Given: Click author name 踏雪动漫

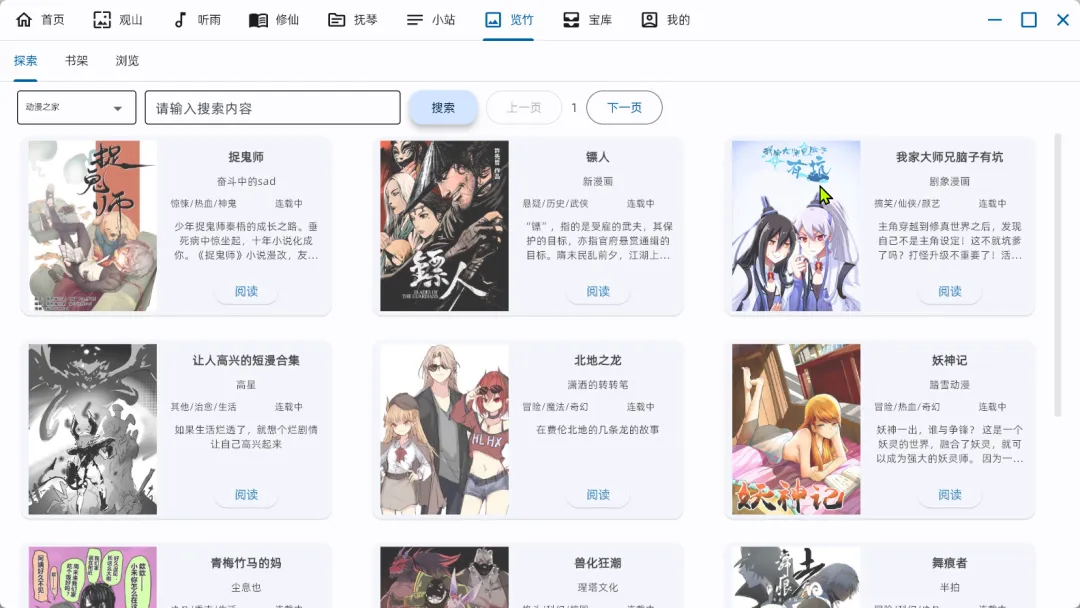Looking at the screenshot, I should click(x=950, y=384).
